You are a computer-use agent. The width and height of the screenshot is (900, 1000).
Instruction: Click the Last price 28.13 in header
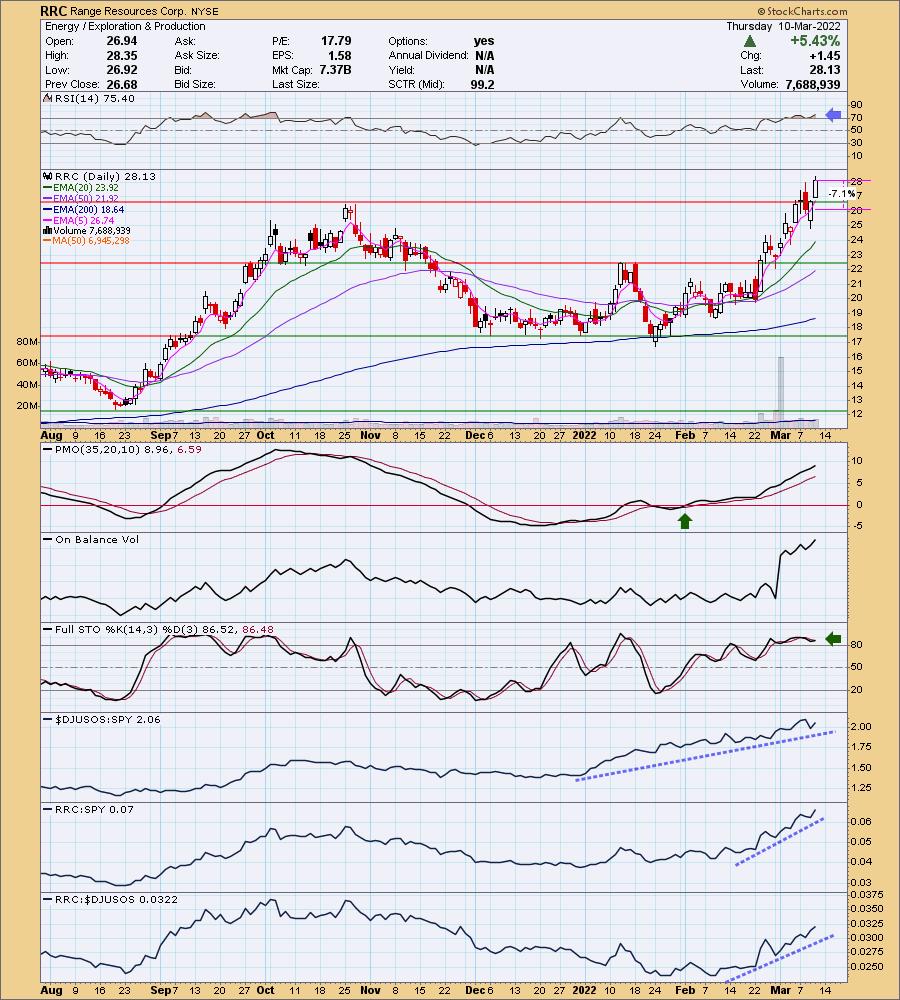[825, 70]
